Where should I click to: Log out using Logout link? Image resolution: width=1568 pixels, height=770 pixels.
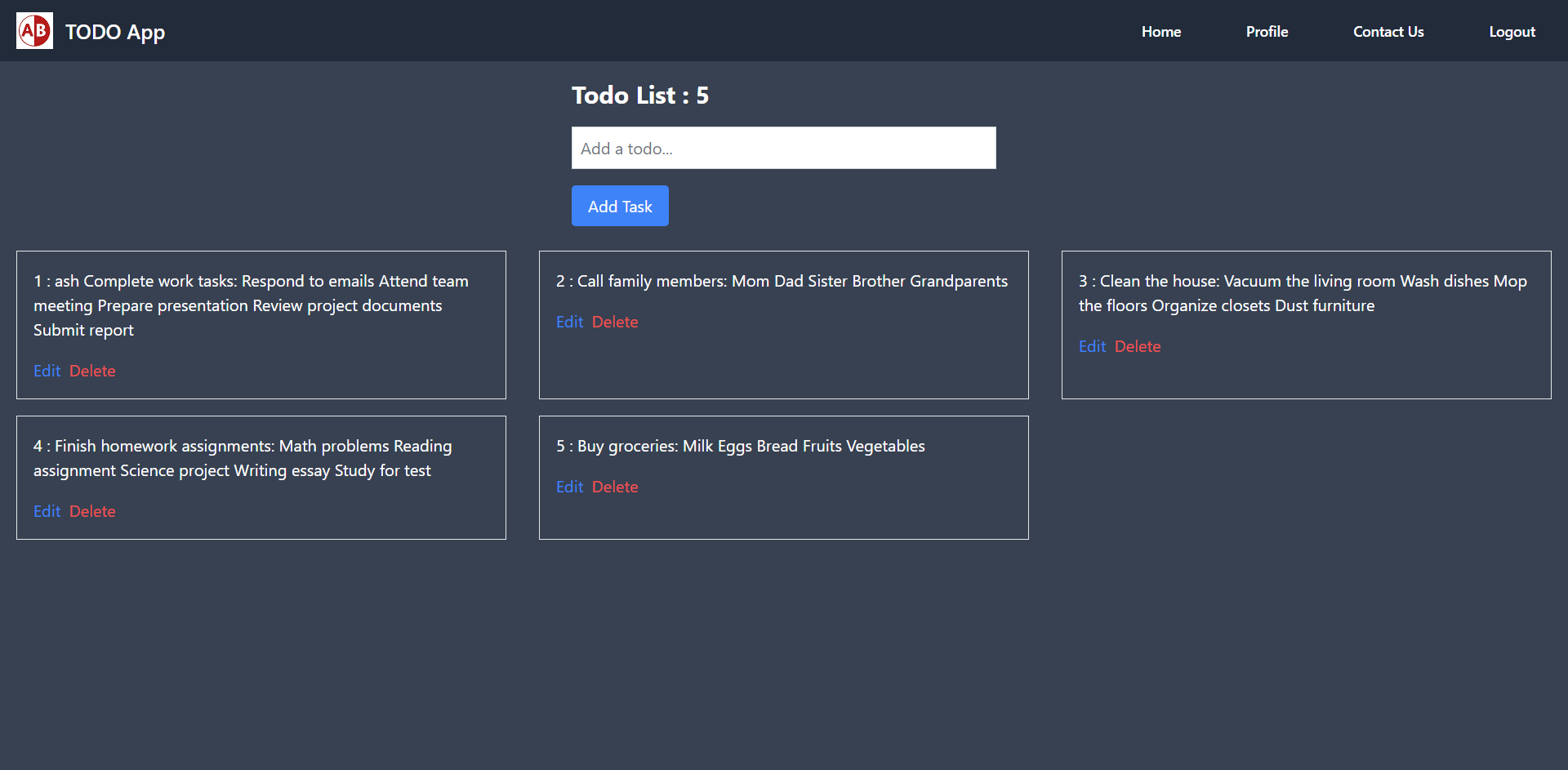[1512, 32]
